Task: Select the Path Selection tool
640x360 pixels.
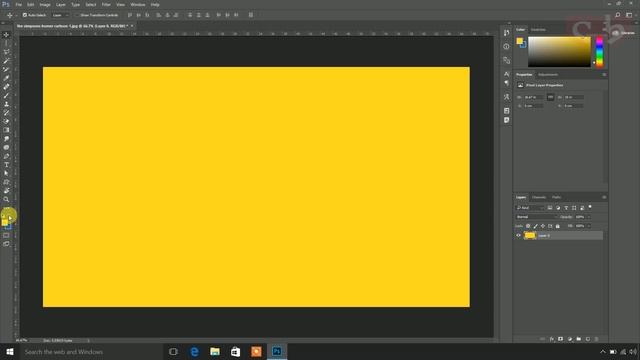Action: tap(6, 173)
